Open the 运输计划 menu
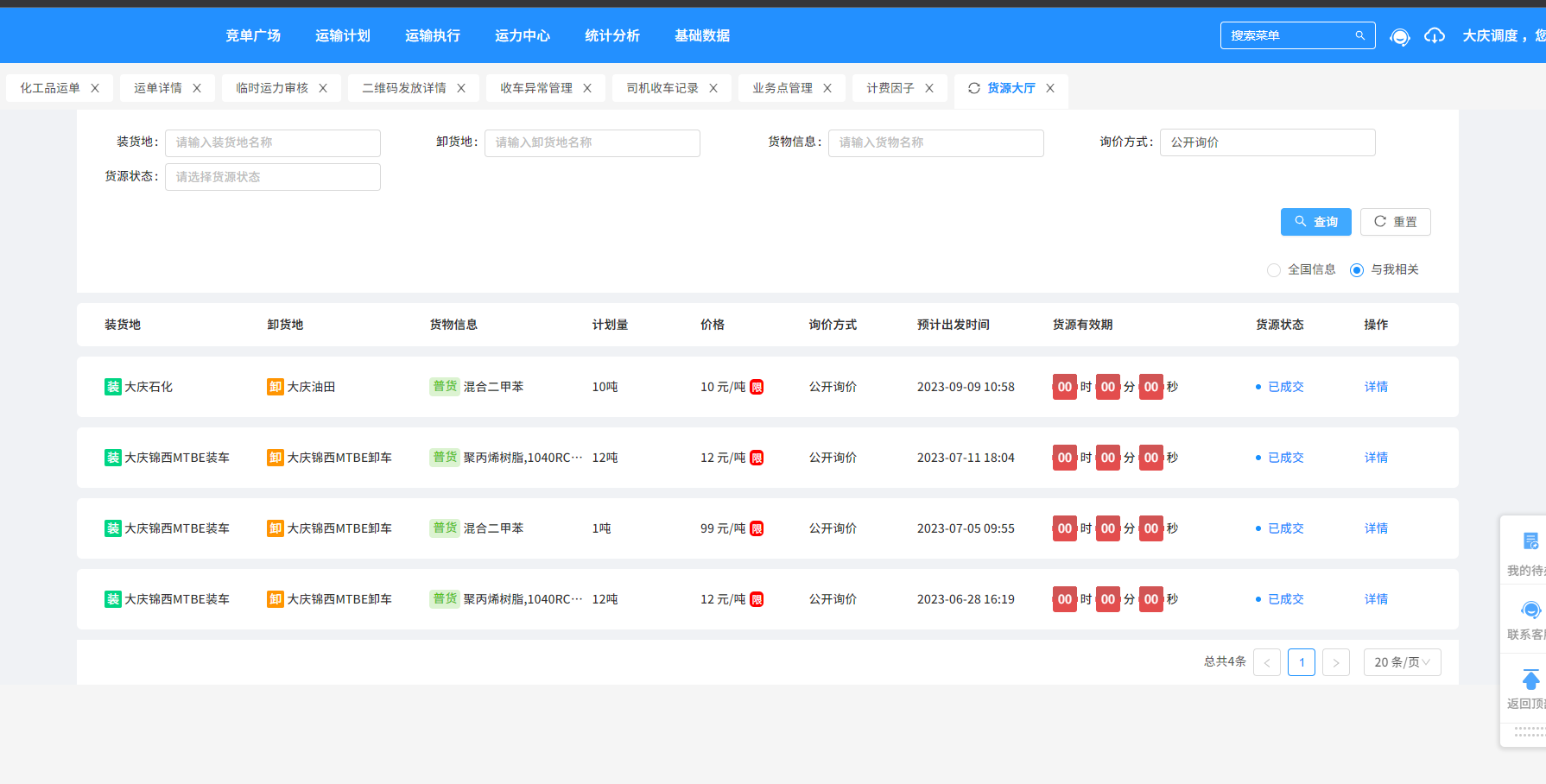1546x784 pixels. point(343,35)
